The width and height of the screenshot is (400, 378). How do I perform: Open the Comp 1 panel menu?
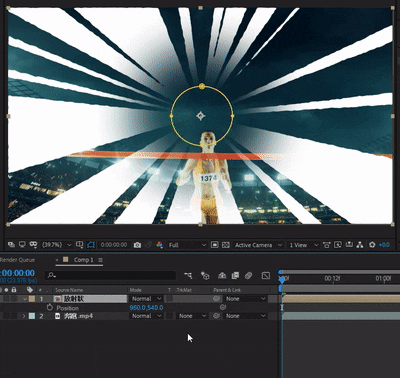click(100, 260)
